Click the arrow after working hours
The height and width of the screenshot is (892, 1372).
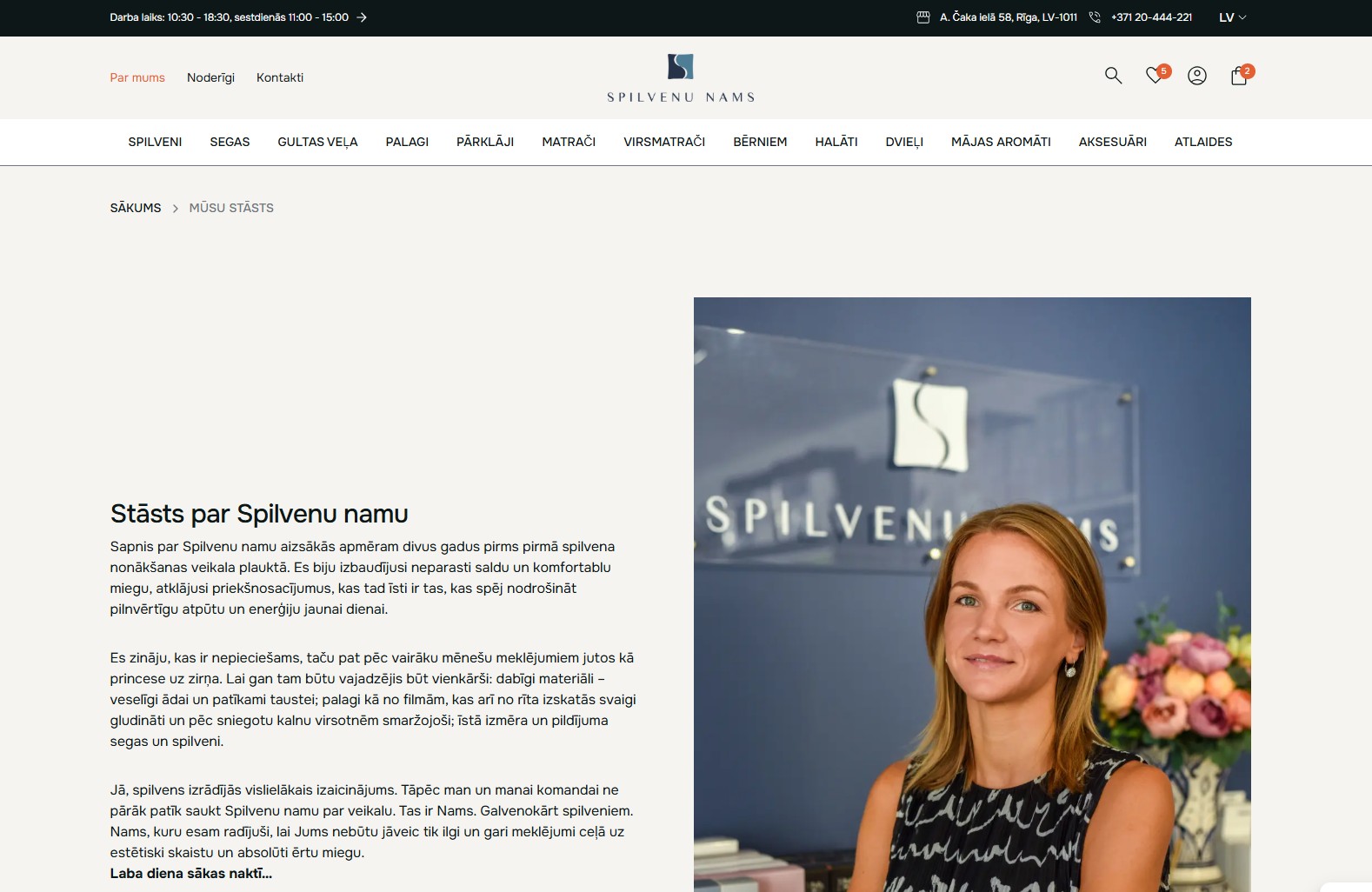click(362, 17)
